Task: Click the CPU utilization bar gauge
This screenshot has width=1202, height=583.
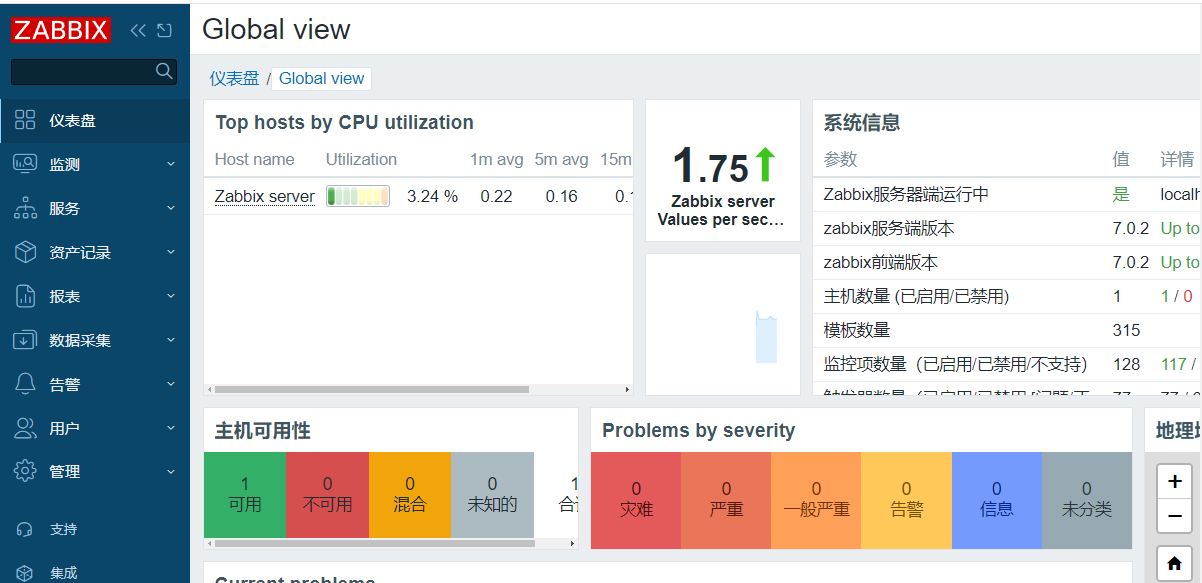Action: point(358,196)
